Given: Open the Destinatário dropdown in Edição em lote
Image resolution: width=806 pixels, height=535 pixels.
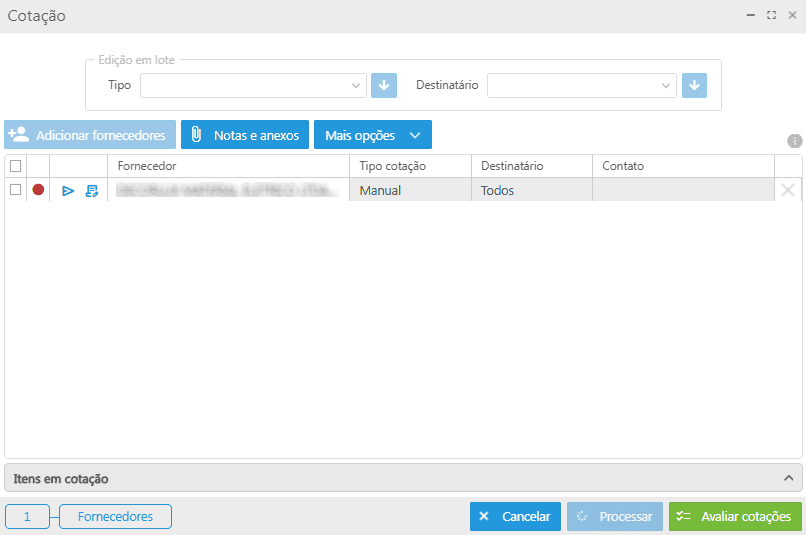Looking at the screenshot, I should tap(582, 86).
